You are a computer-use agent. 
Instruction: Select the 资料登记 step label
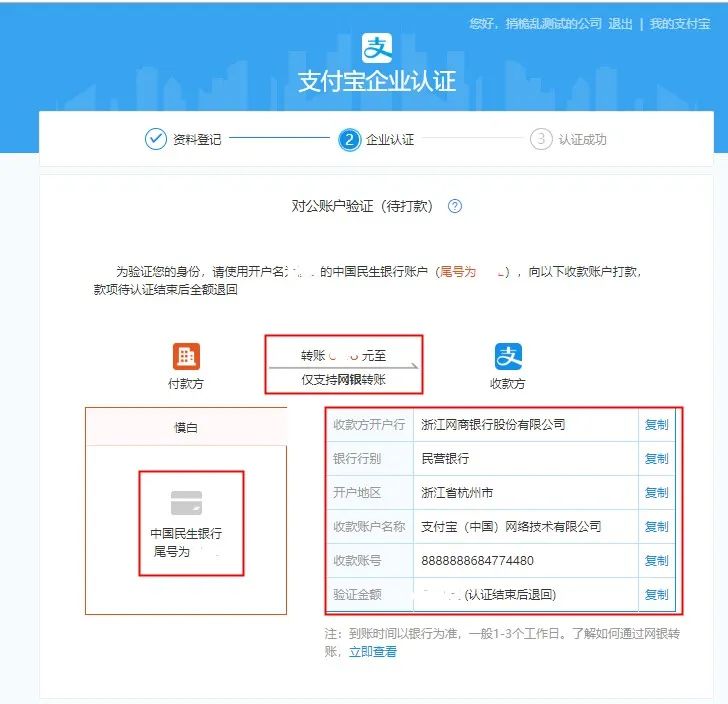point(197,140)
